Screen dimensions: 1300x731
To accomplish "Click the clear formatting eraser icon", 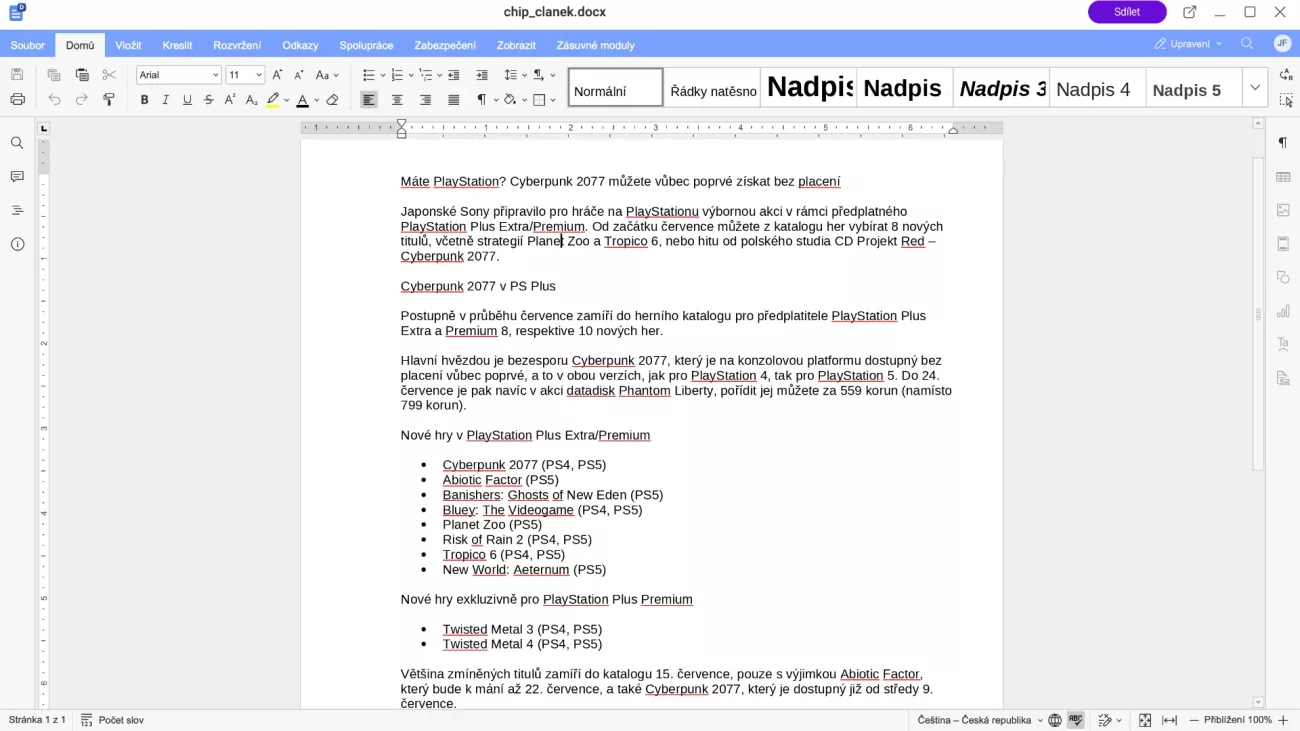I will [332, 100].
